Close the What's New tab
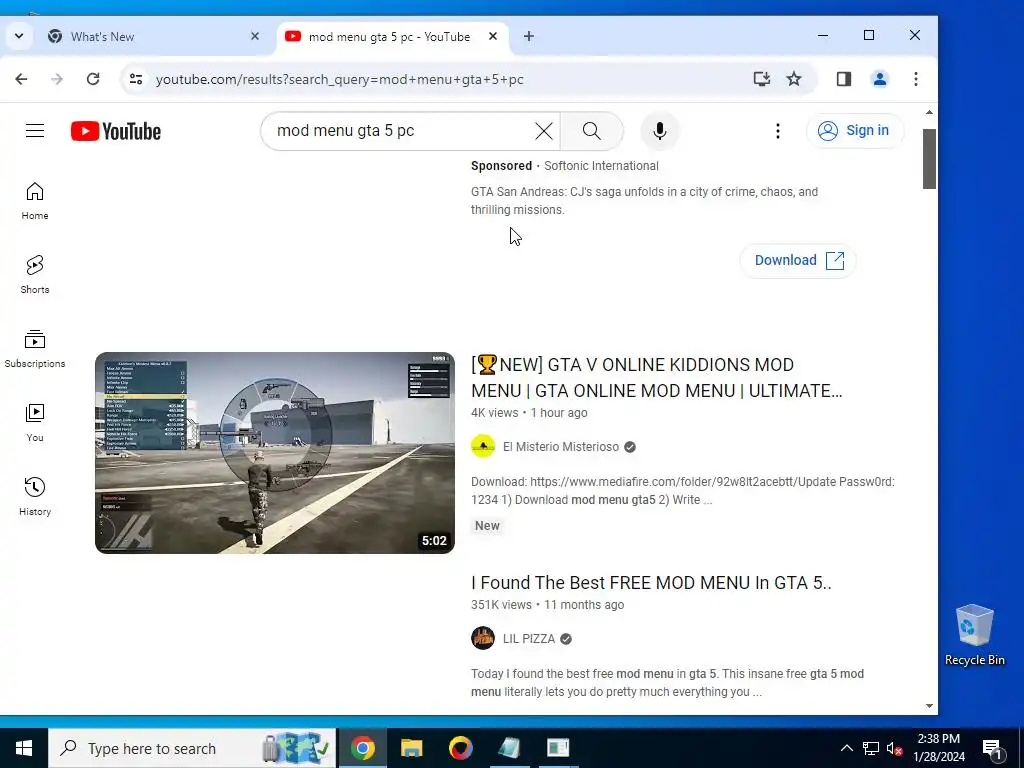 255,37
